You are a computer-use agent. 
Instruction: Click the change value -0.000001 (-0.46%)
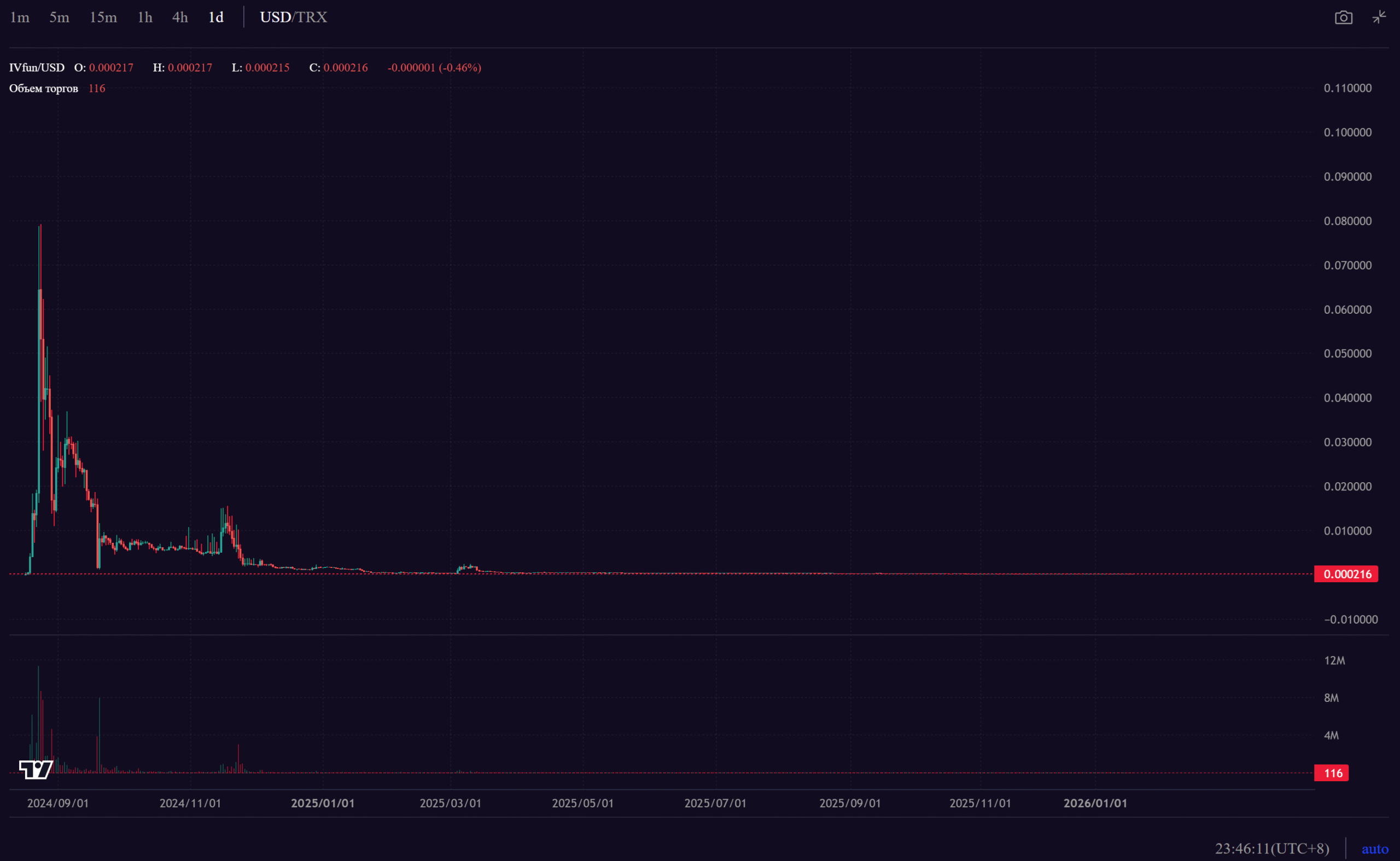point(435,68)
